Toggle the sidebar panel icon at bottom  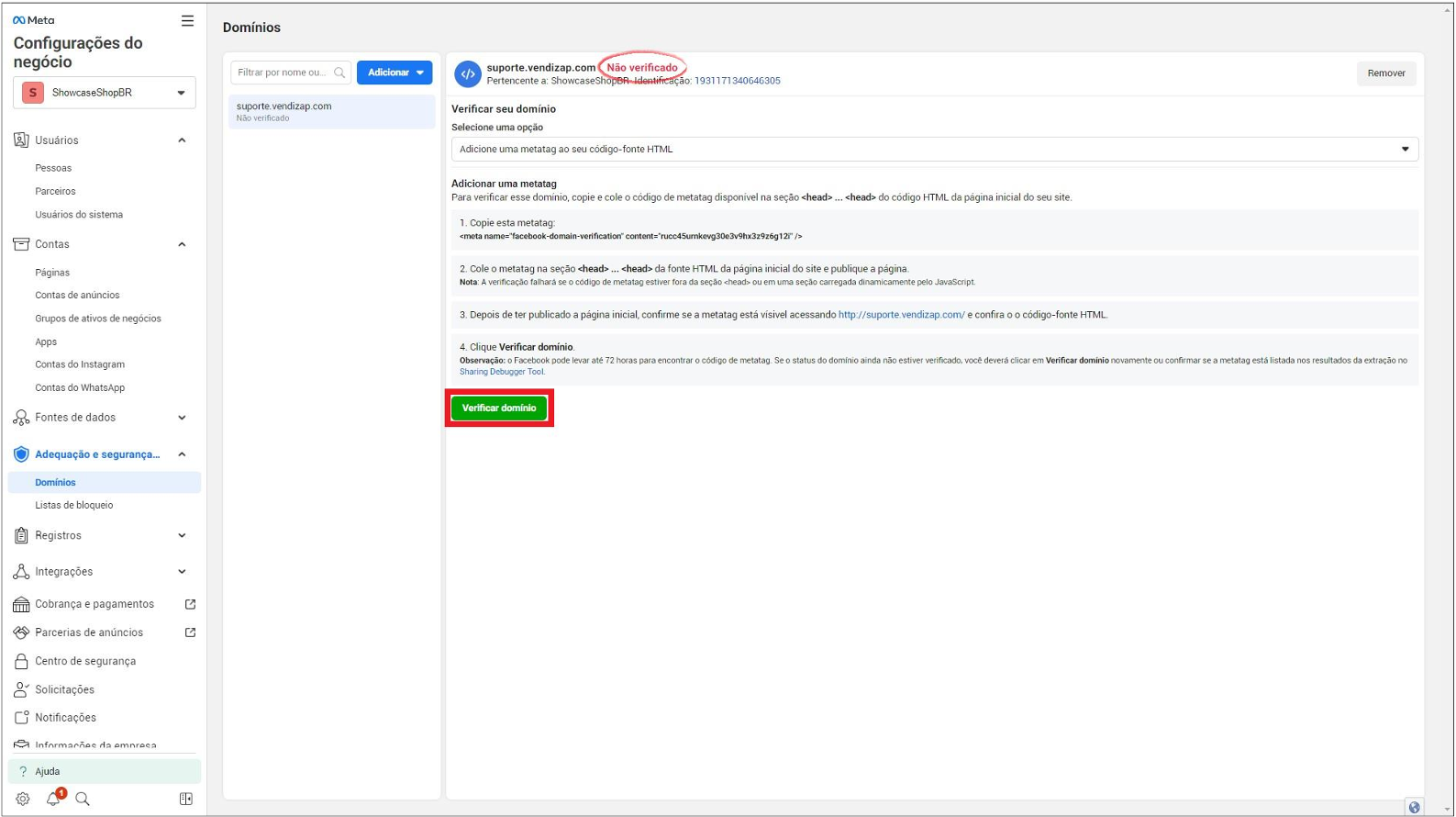[186, 799]
